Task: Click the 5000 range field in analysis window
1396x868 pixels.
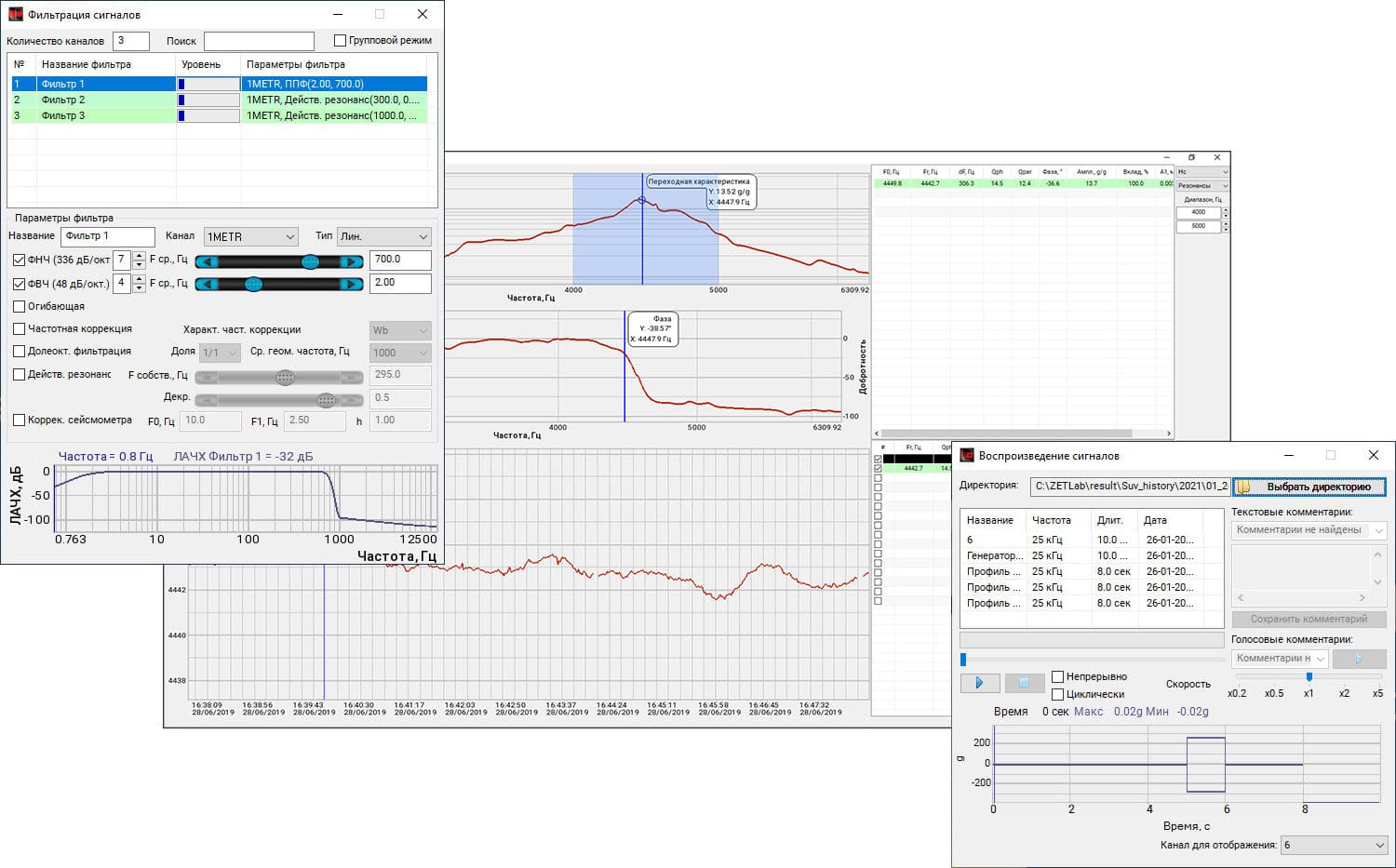Action: (1199, 226)
